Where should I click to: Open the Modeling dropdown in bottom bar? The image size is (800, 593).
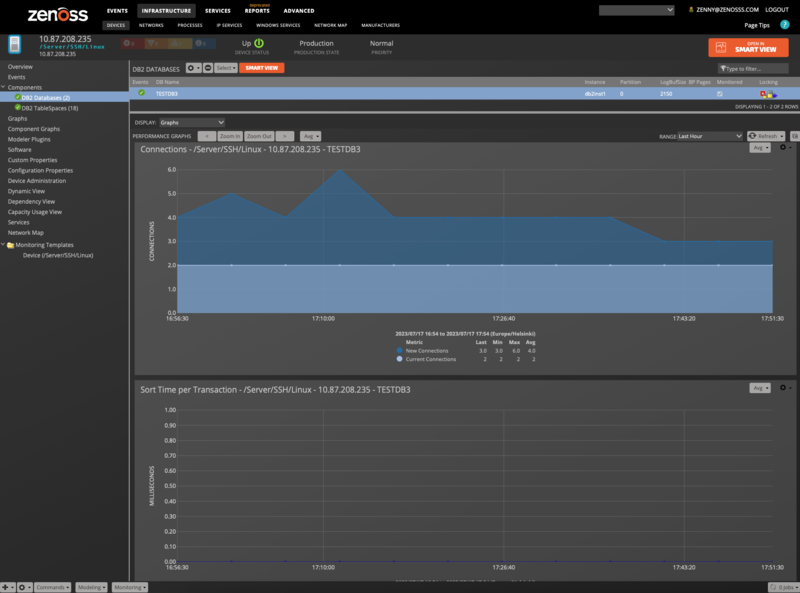click(x=91, y=587)
